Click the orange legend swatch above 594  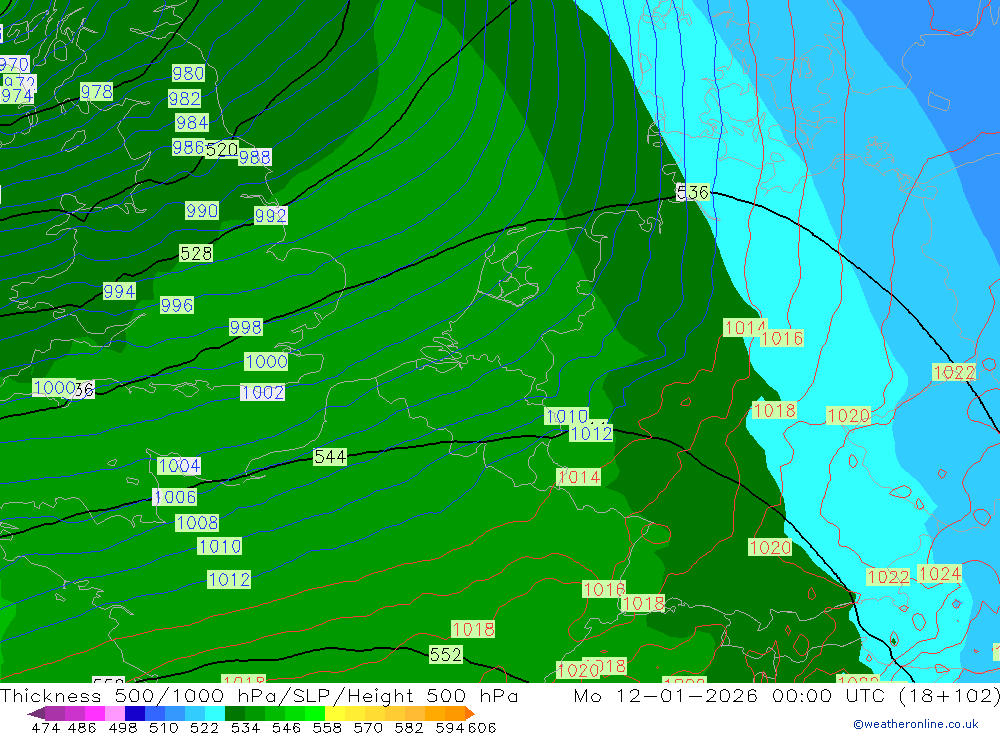tap(455, 713)
